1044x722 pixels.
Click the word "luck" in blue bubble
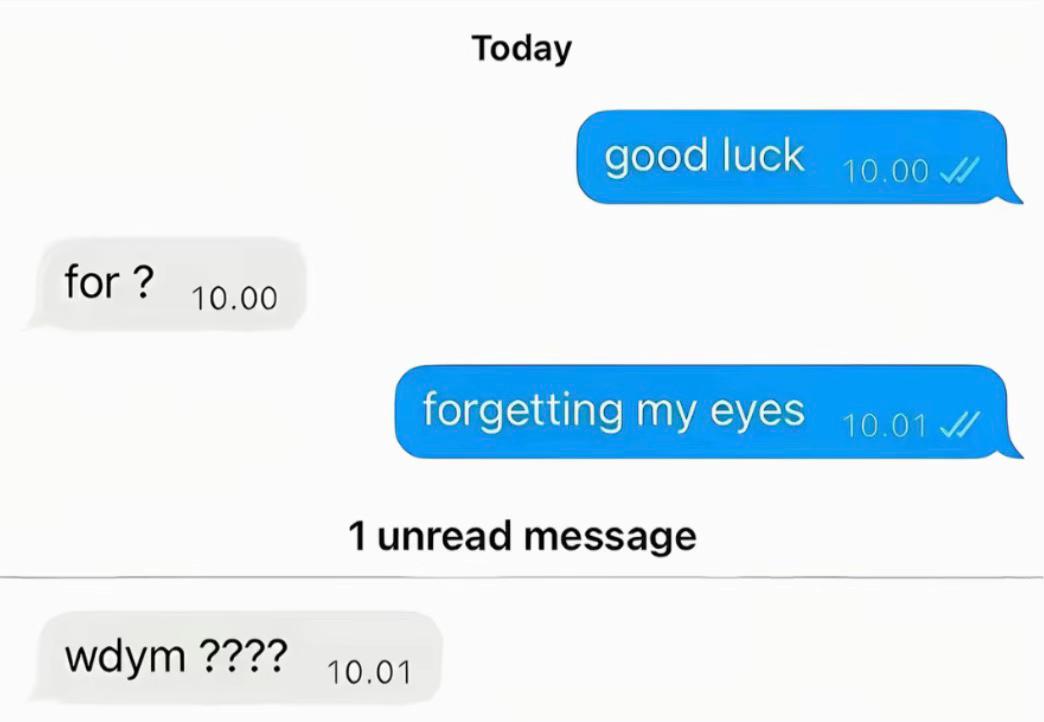pyautogui.click(x=763, y=155)
